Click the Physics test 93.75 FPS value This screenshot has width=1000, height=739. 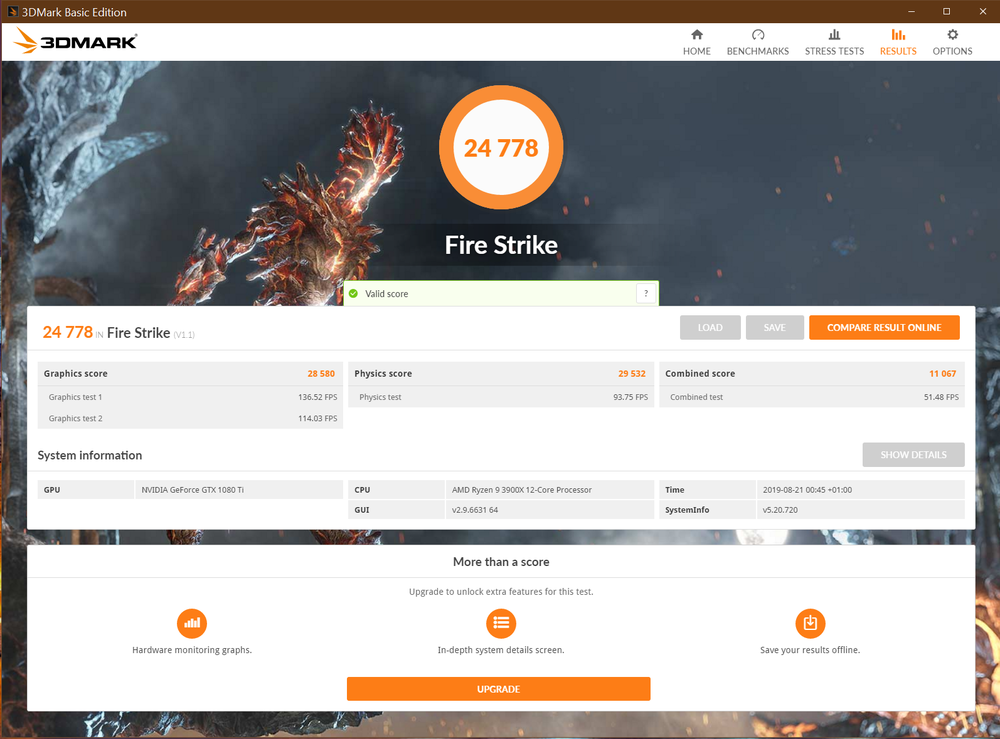[630, 397]
